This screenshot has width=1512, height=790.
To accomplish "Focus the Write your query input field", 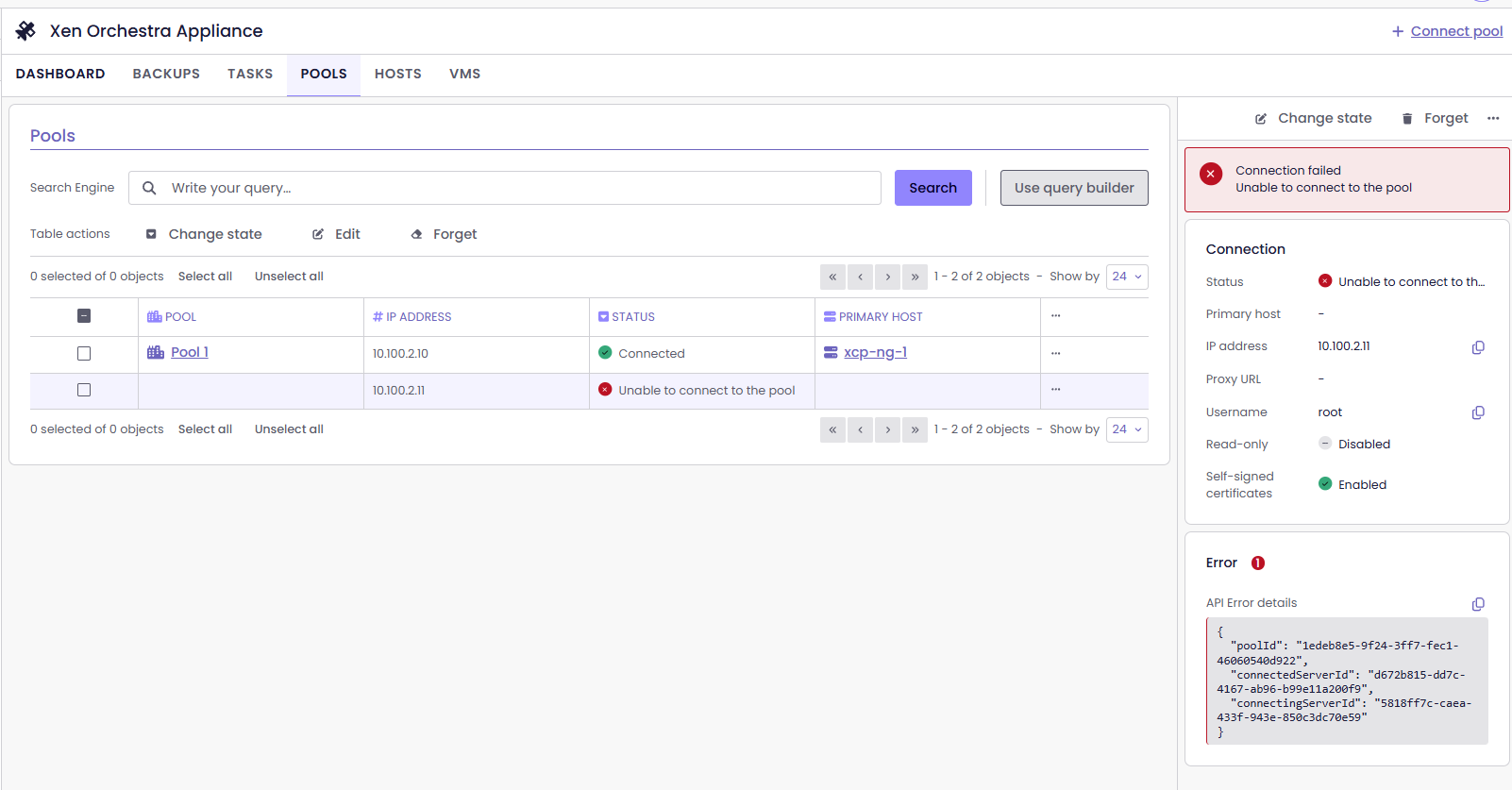I will pyautogui.click(x=505, y=188).
